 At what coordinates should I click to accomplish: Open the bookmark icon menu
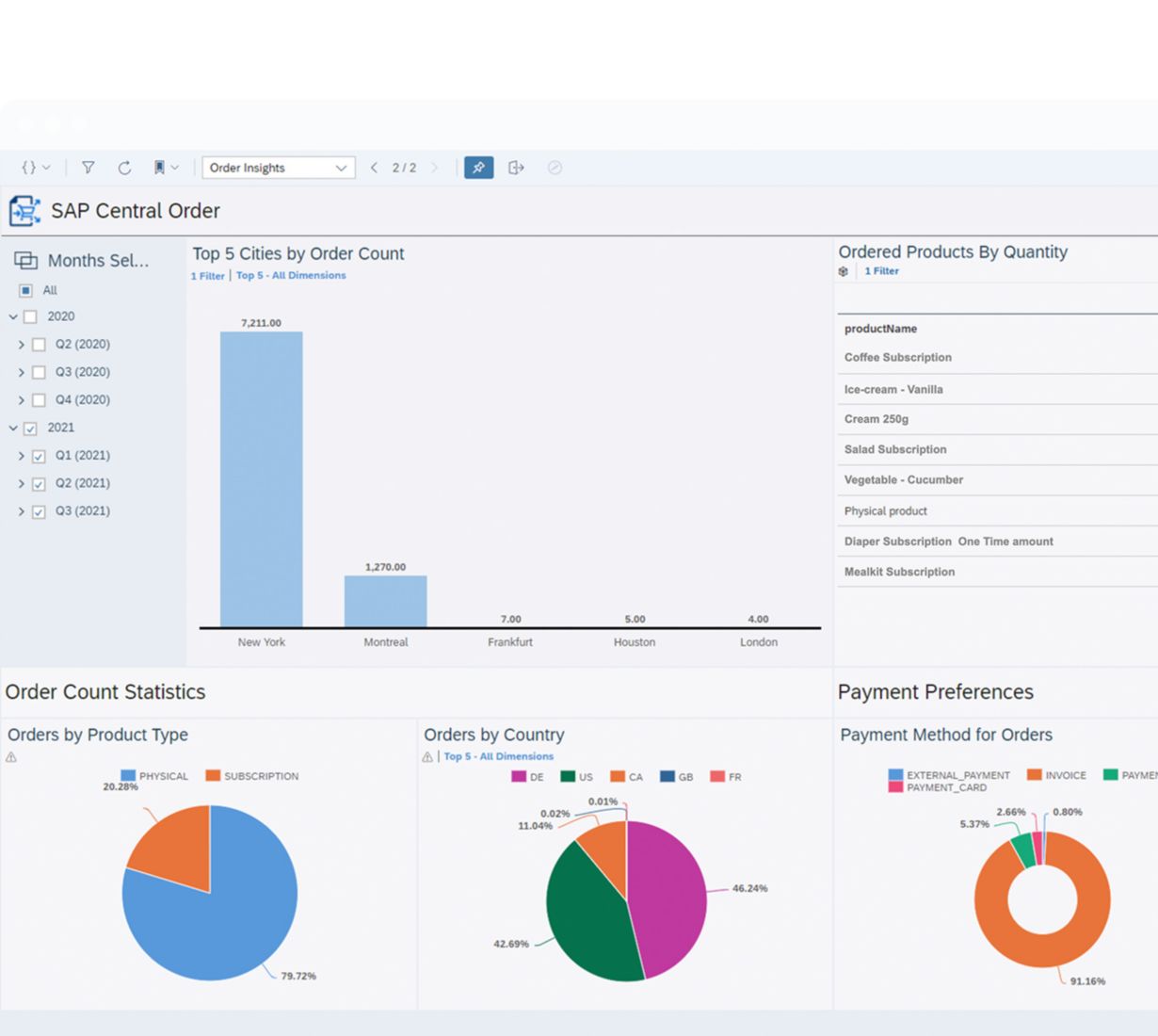tap(165, 168)
